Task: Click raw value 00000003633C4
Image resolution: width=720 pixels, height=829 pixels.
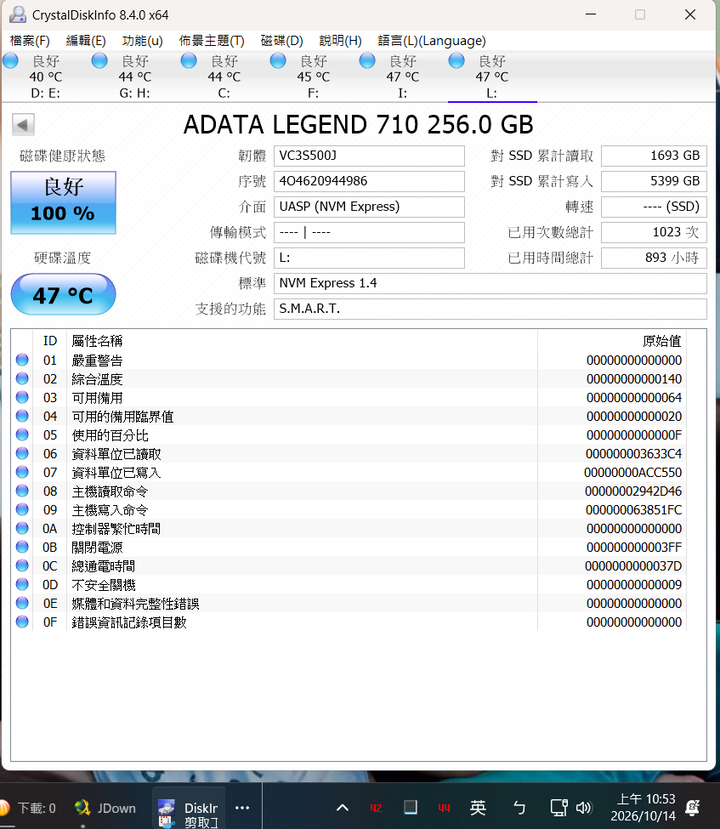Action: (633, 454)
